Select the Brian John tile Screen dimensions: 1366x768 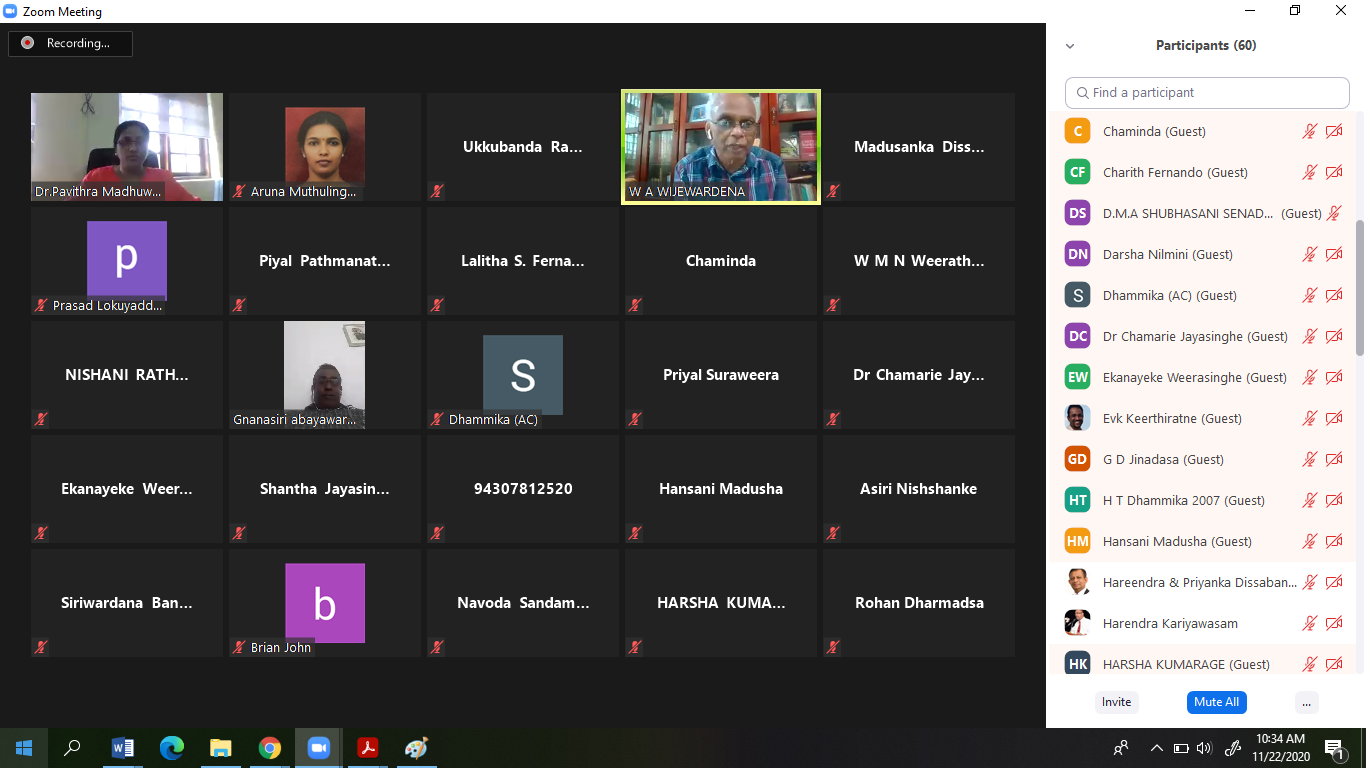click(325, 603)
